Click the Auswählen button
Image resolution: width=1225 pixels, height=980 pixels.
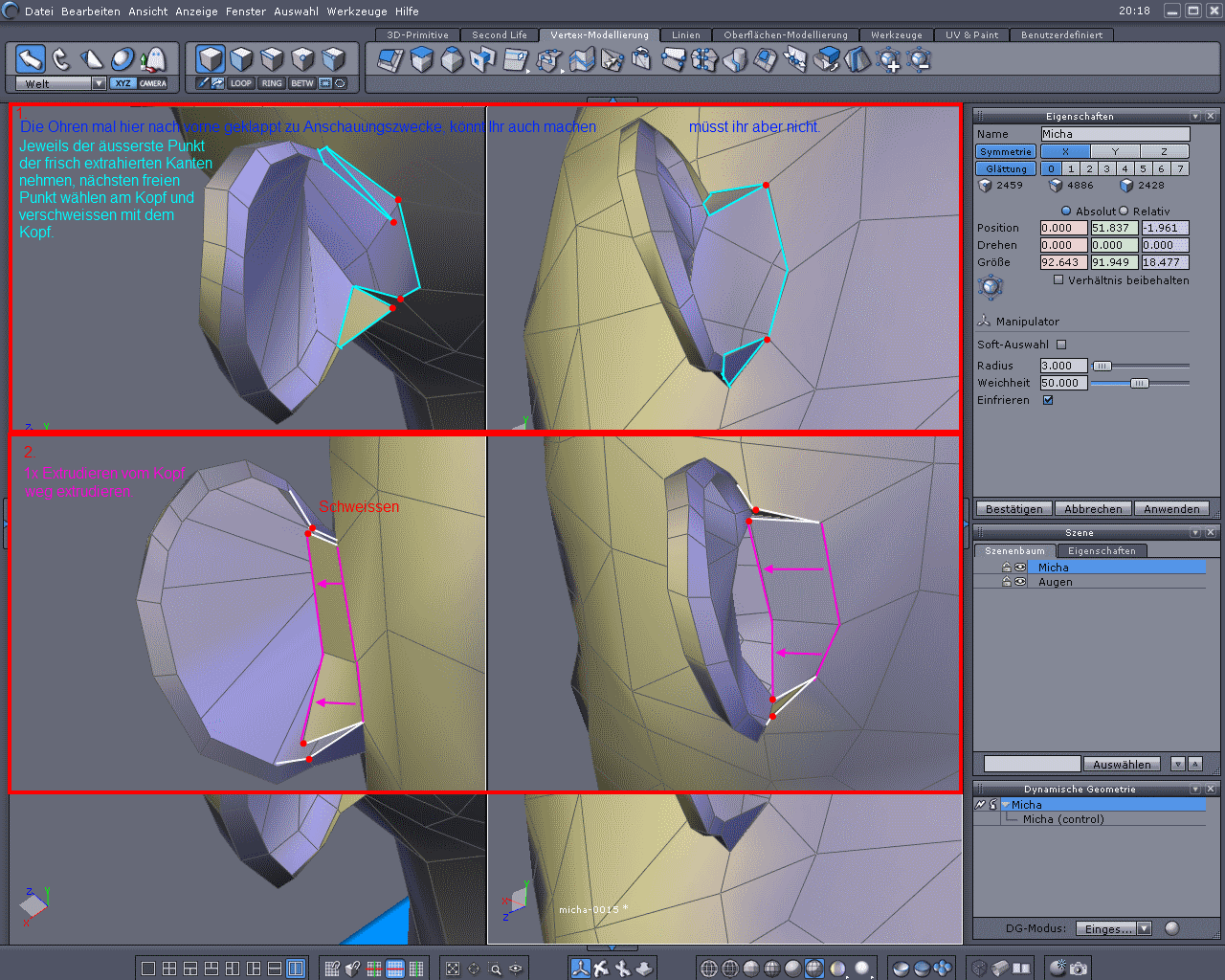1122,764
